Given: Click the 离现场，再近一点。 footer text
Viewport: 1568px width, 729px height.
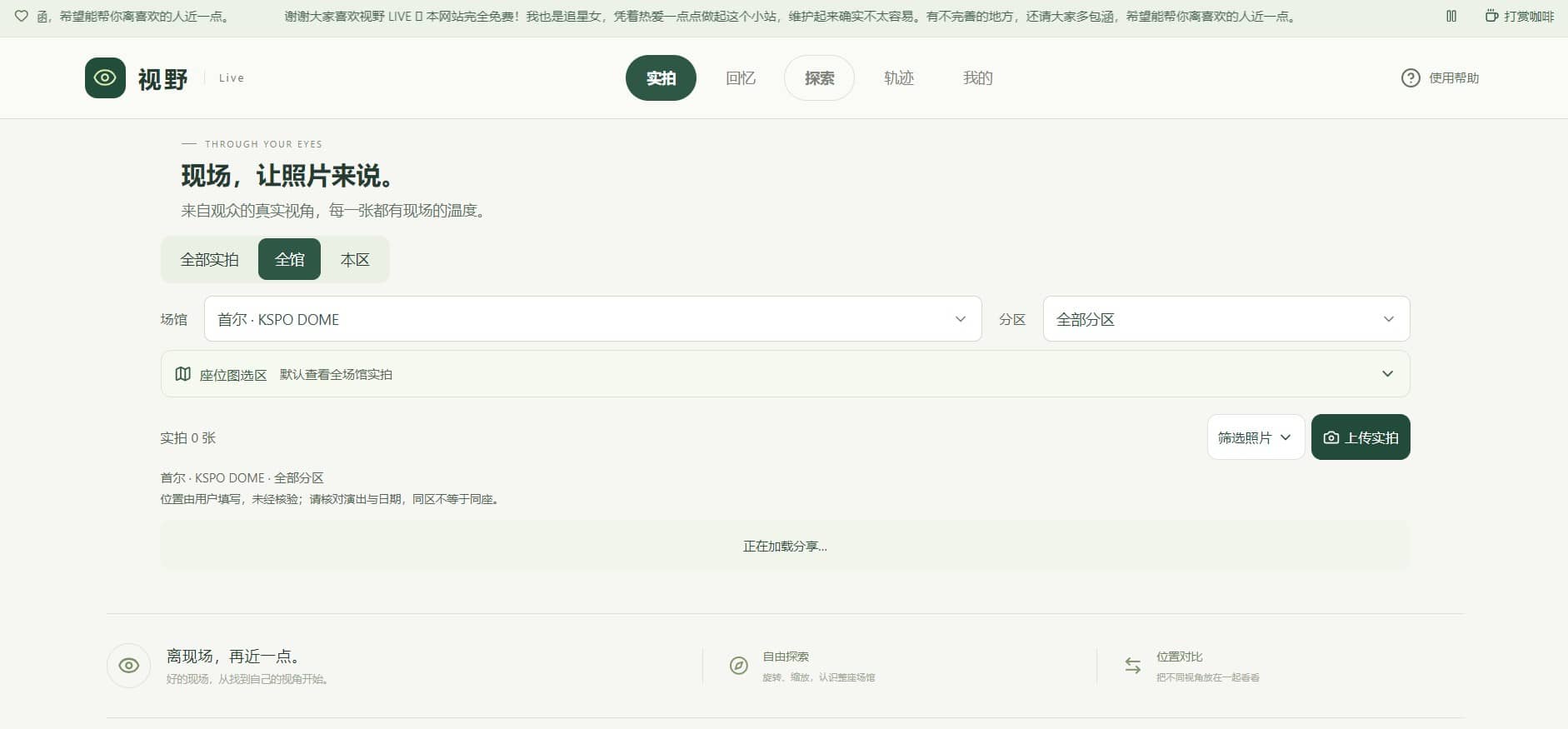Looking at the screenshot, I should click(235, 657).
